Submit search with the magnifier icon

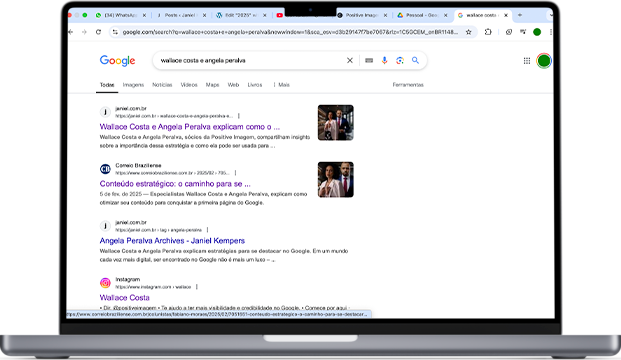pos(415,60)
